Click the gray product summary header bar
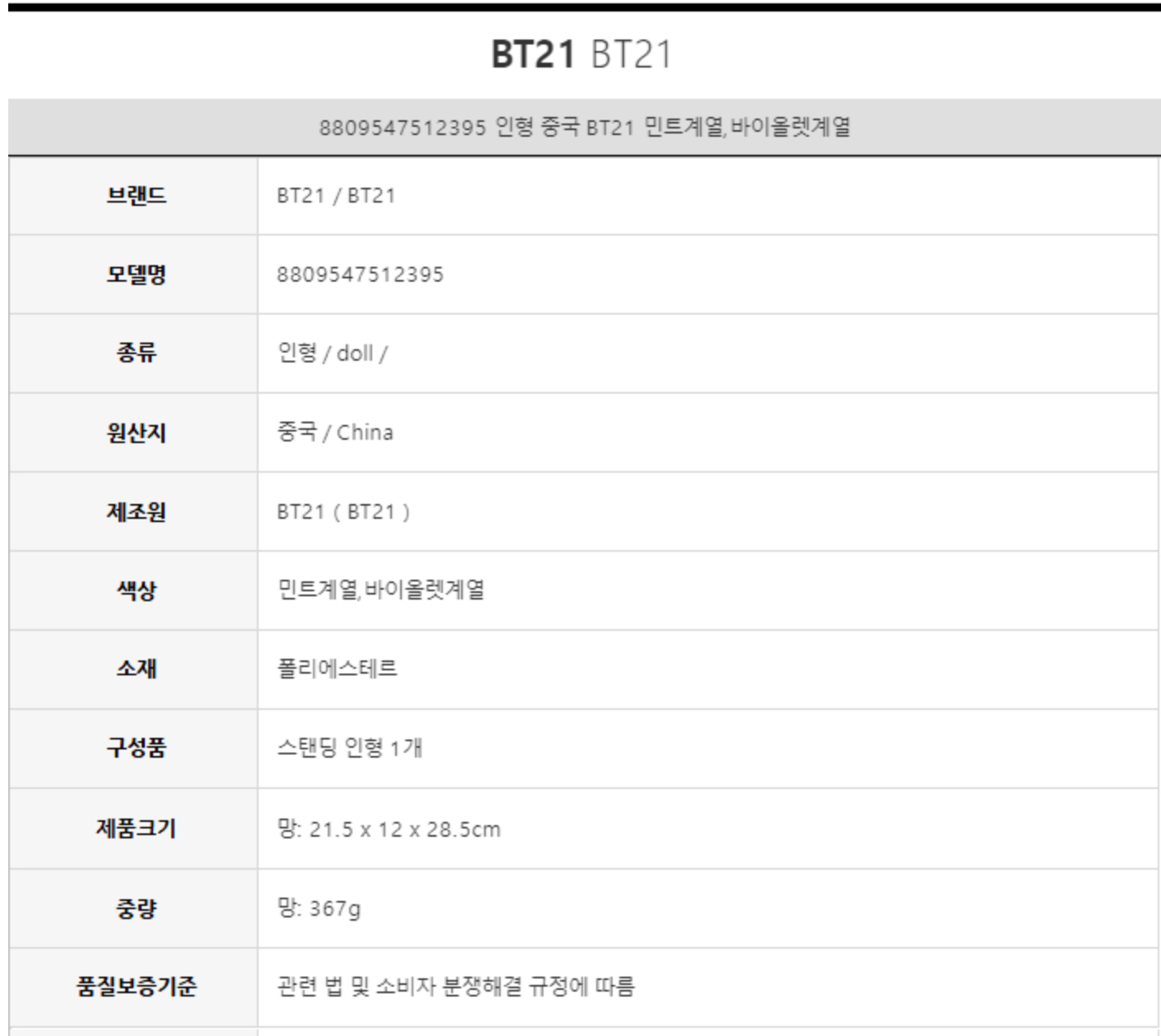Viewport: 1161px width, 1036px height. coord(584,128)
